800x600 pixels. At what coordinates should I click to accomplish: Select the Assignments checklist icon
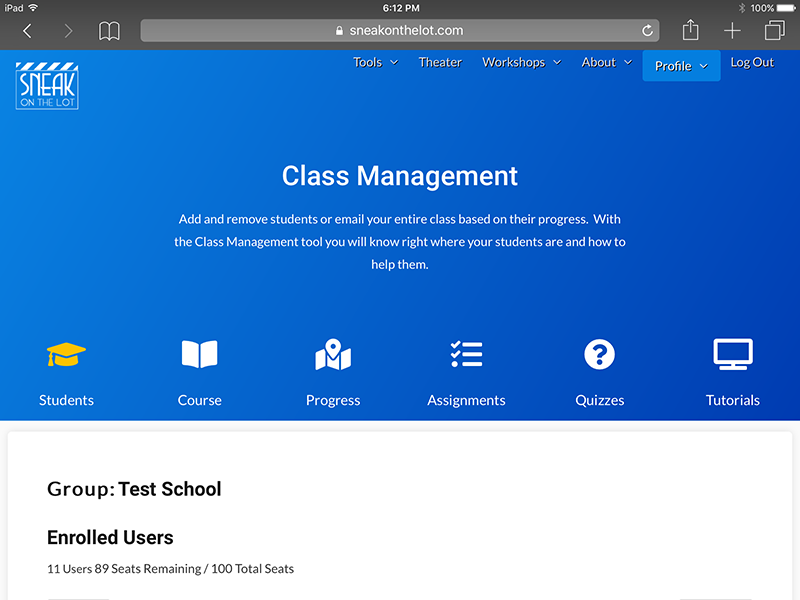(x=466, y=354)
